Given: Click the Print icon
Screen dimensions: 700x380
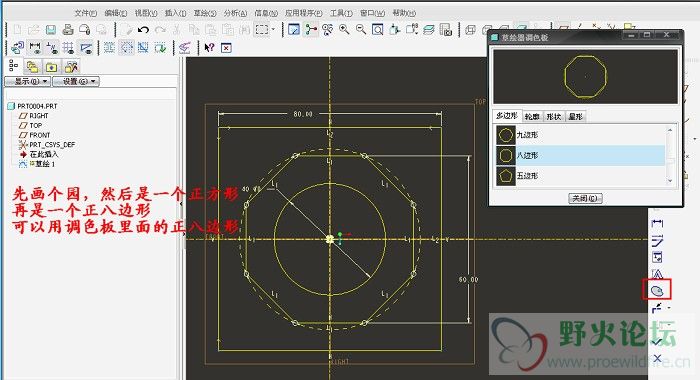Looking at the screenshot, I should point(67,30).
